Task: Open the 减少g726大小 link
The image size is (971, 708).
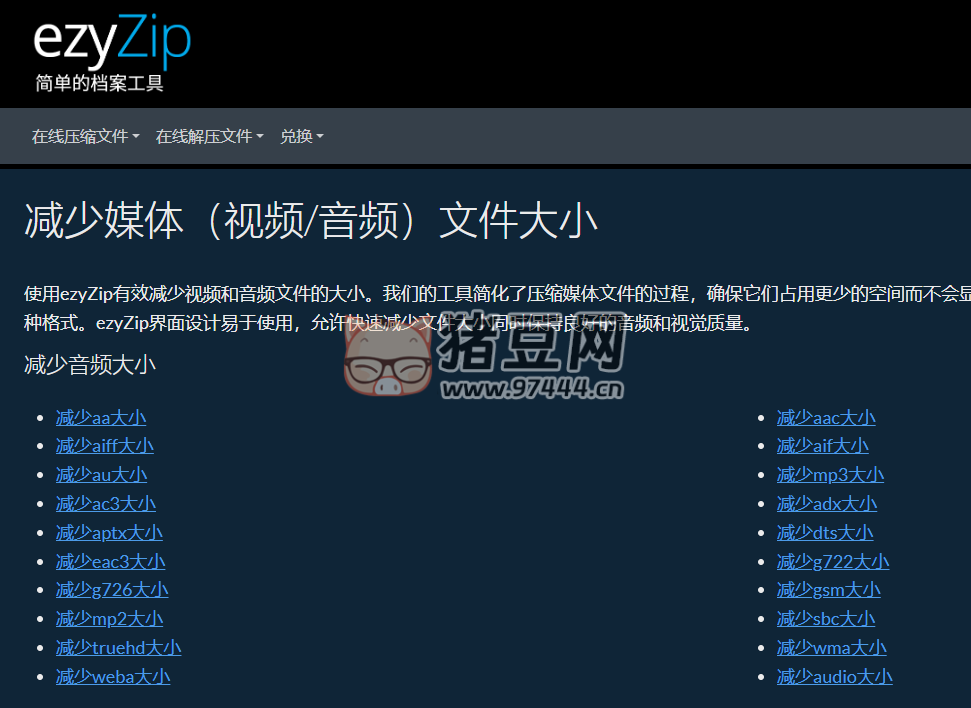Action: [x=112, y=590]
